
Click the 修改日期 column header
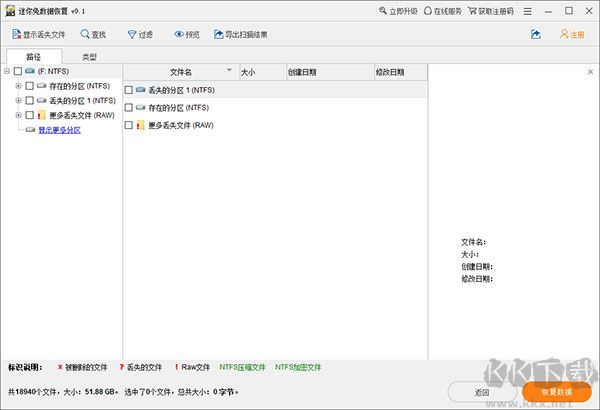(401, 72)
